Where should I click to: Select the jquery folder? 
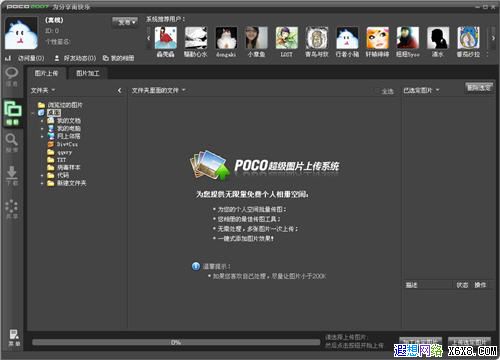[x=64, y=152]
